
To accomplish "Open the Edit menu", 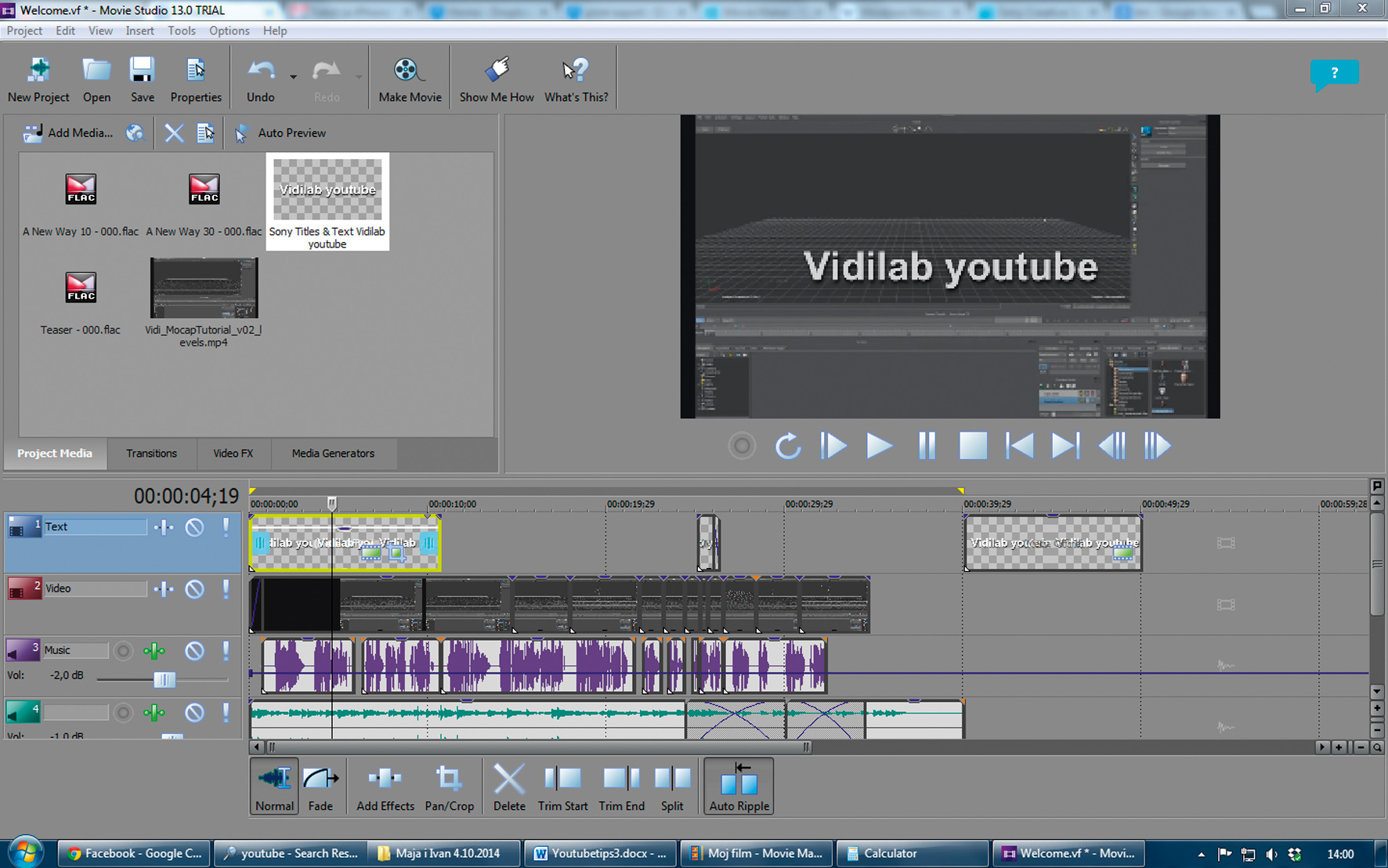I will (65, 31).
